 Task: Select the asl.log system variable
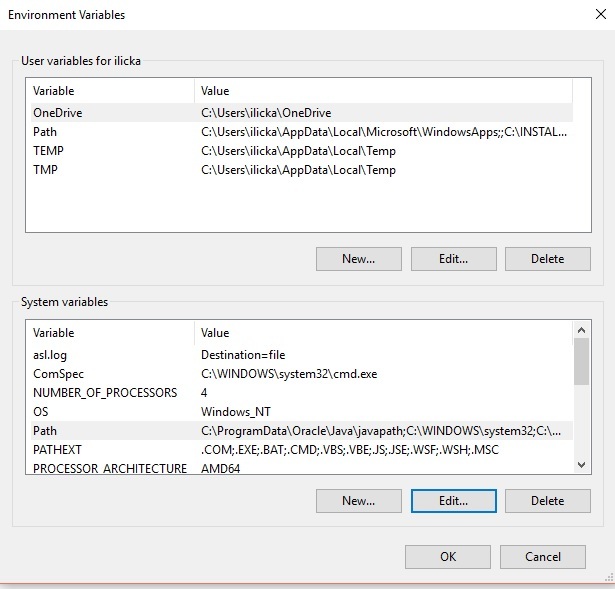[302, 354]
